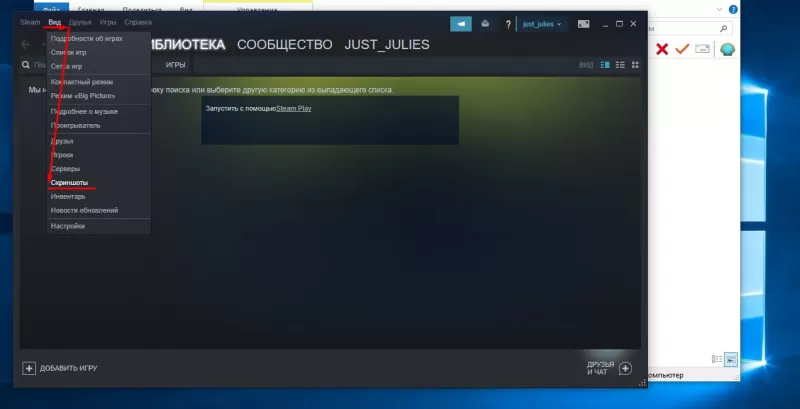The width and height of the screenshot is (800, 409).
Task: Select Друзья in the dropdown list
Action: pyautogui.click(x=98, y=141)
